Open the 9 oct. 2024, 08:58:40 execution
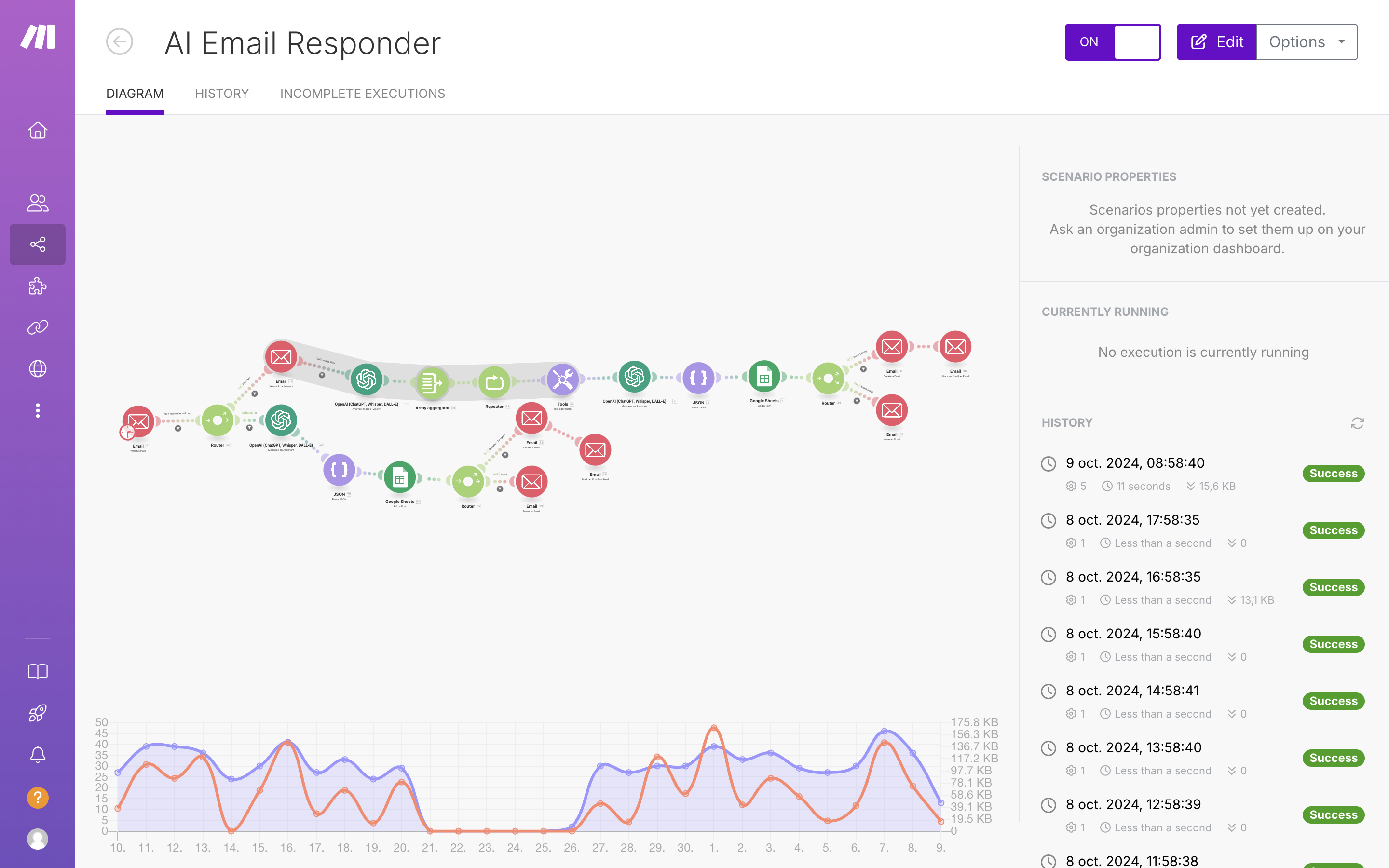Screen dimensions: 1389x868 [1135, 463]
